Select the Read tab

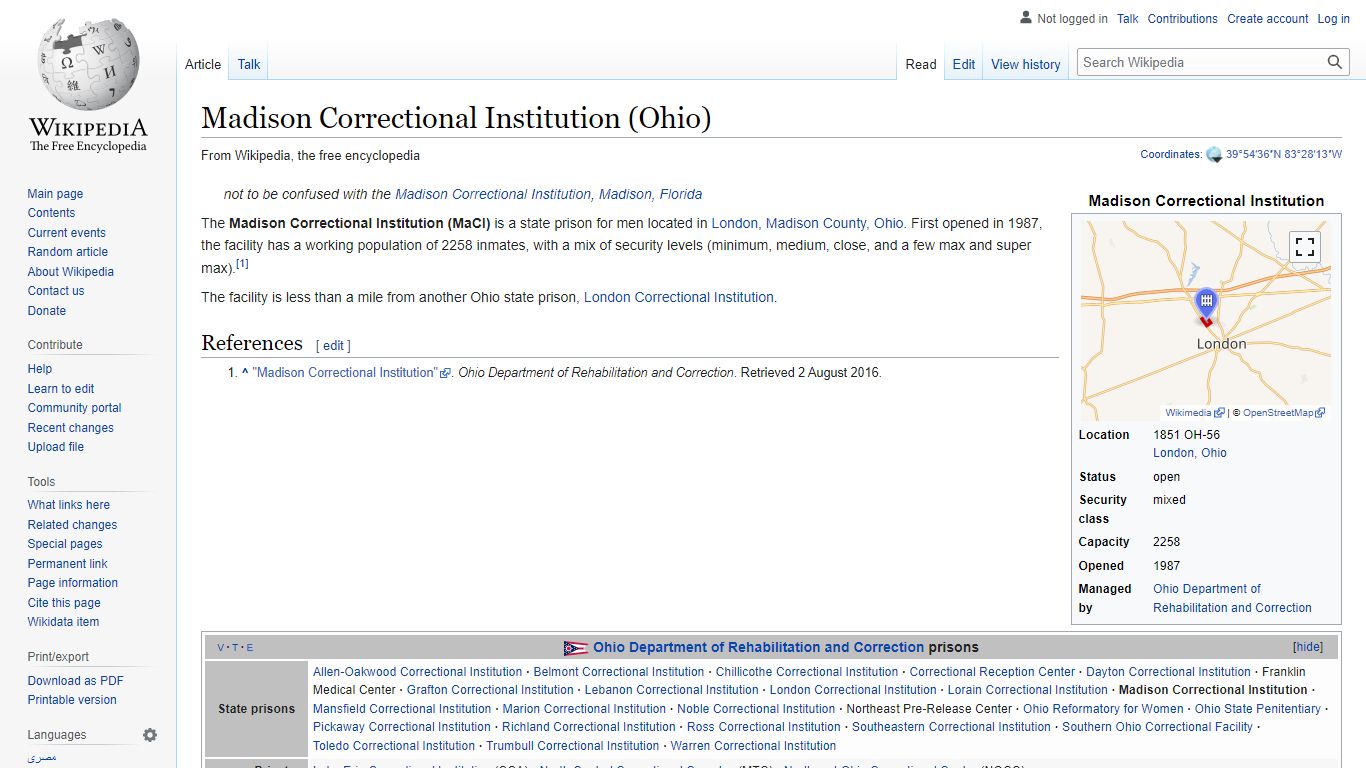point(921,64)
